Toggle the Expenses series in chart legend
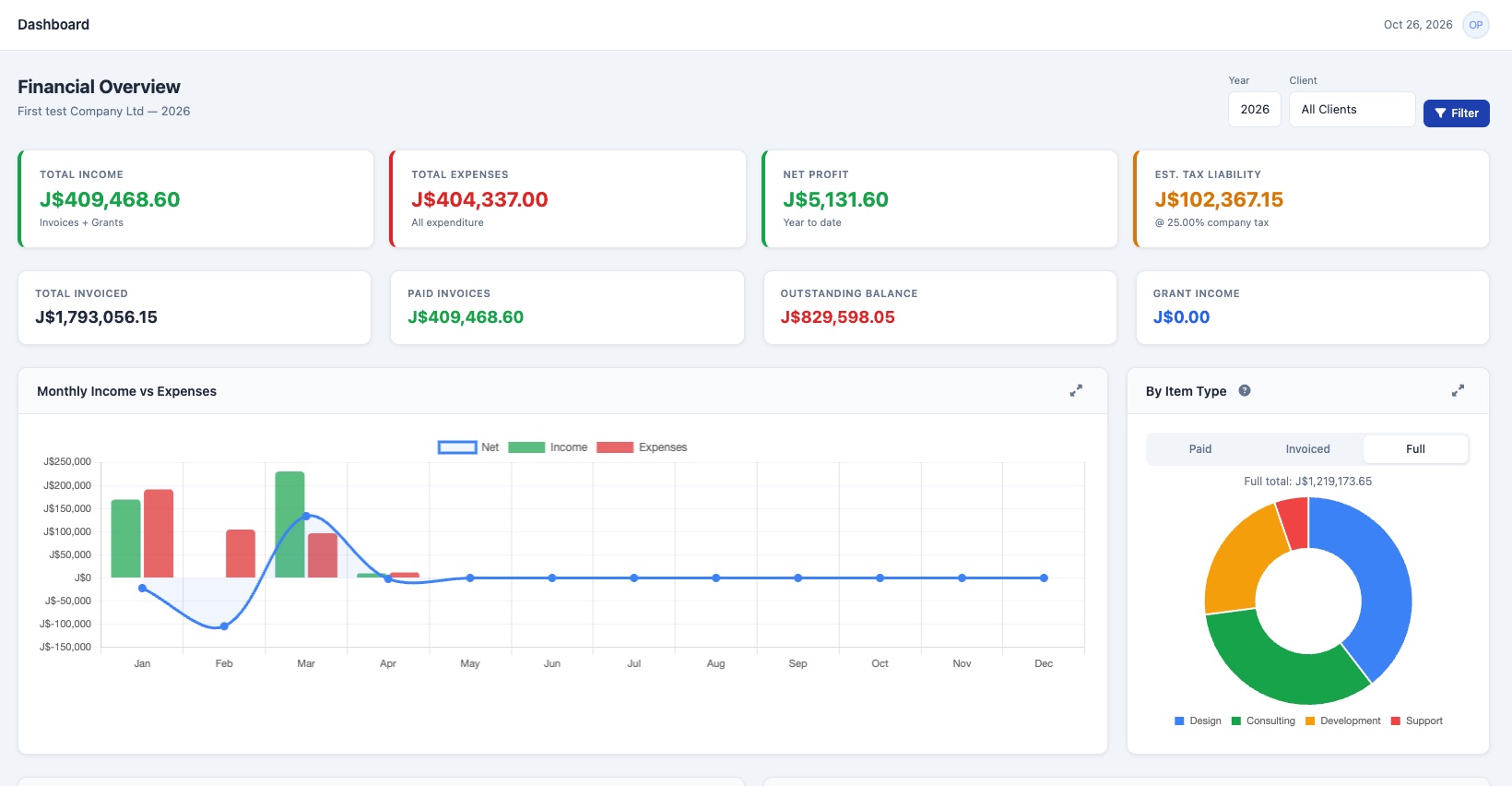Viewport: 1512px width, 786px height. pos(642,447)
